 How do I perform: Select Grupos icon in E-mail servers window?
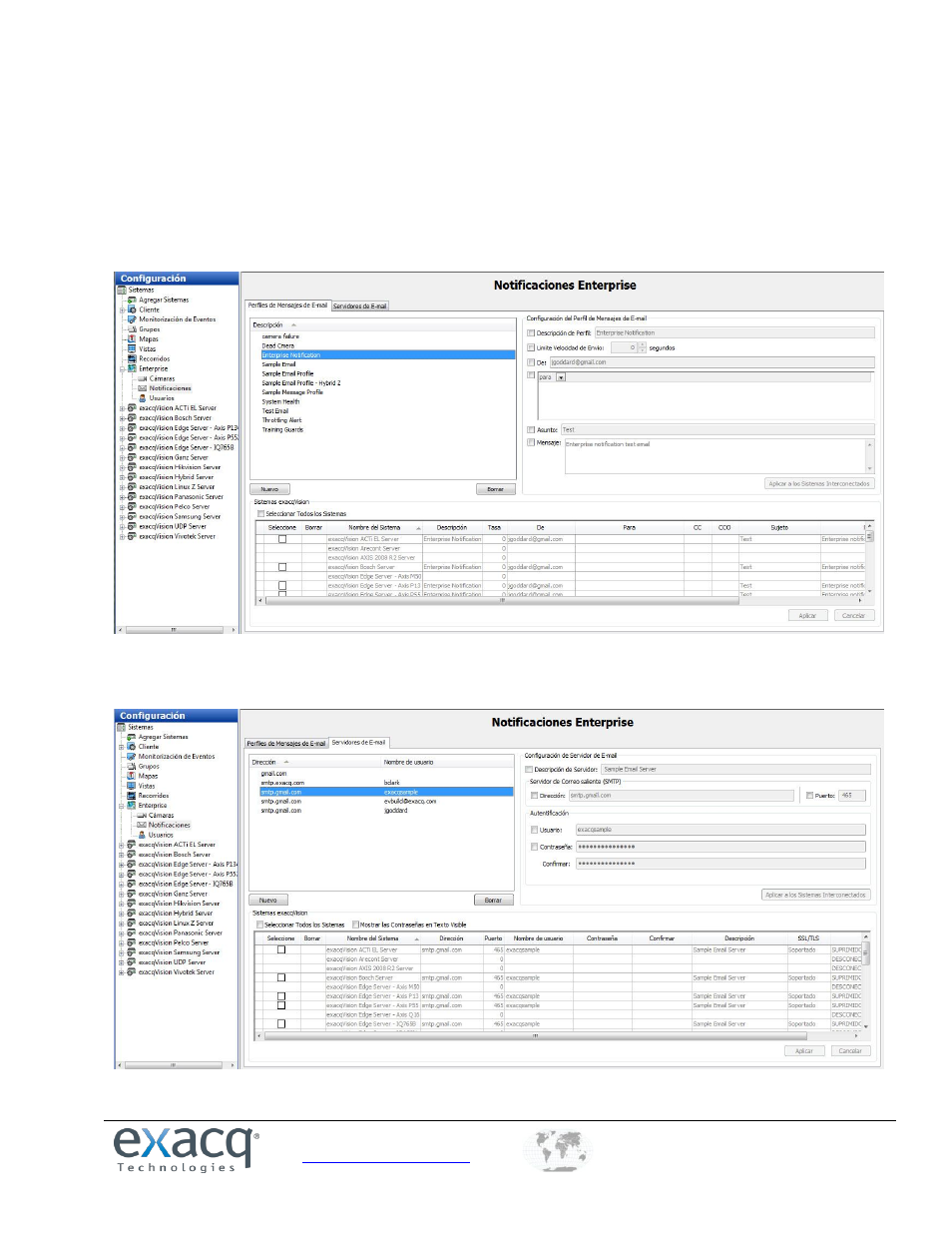pyautogui.click(x=131, y=766)
